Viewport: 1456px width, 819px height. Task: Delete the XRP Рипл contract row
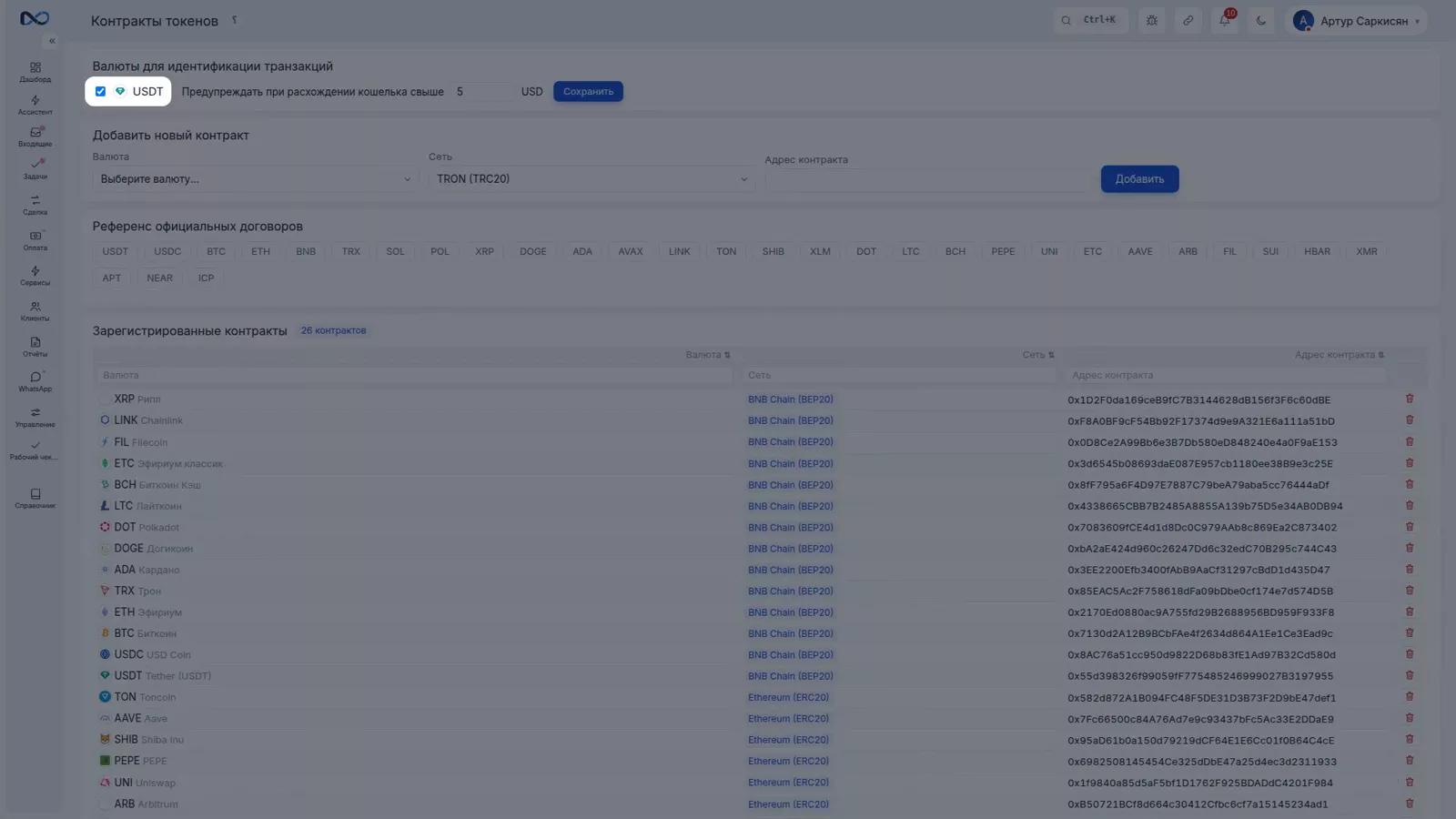click(1410, 399)
